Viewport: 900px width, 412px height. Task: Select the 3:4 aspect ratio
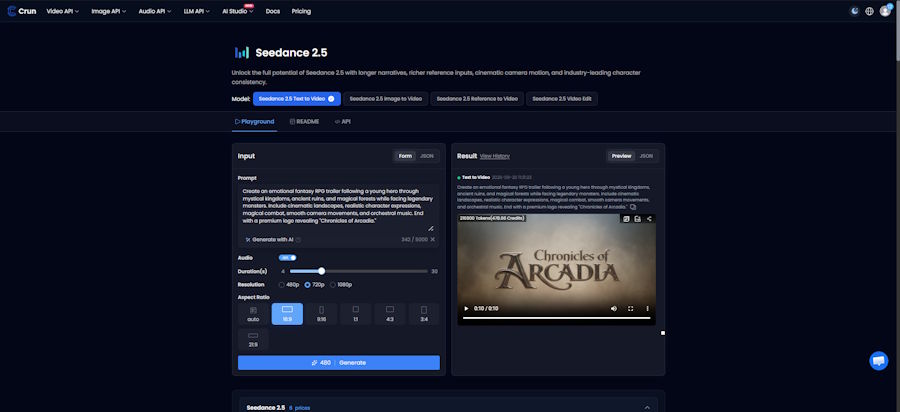pos(424,314)
